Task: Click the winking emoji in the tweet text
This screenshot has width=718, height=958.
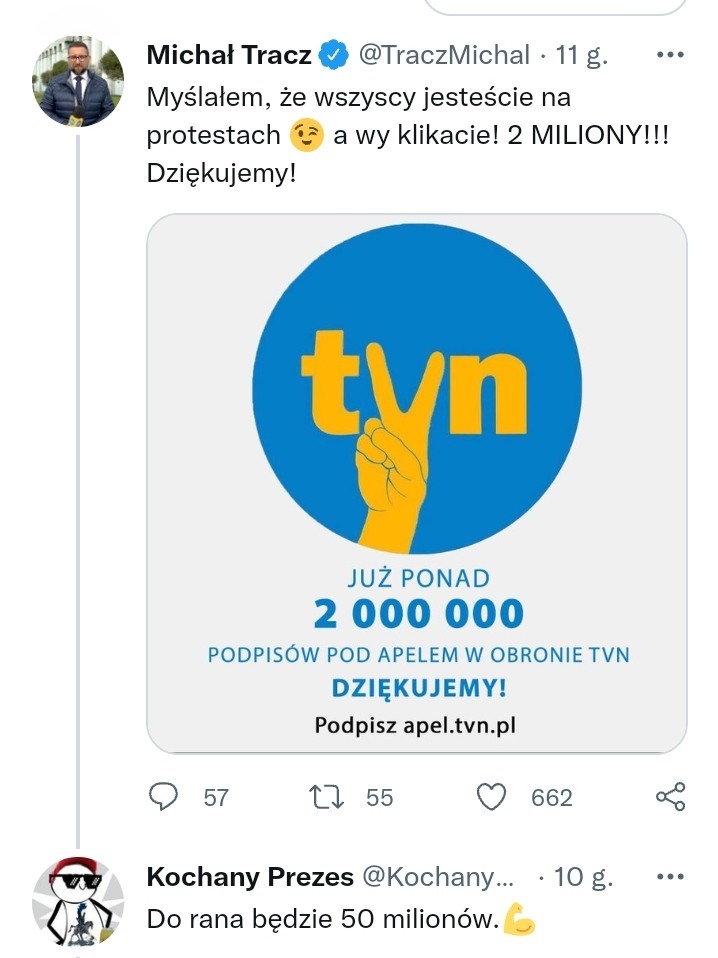Action: click(306, 135)
